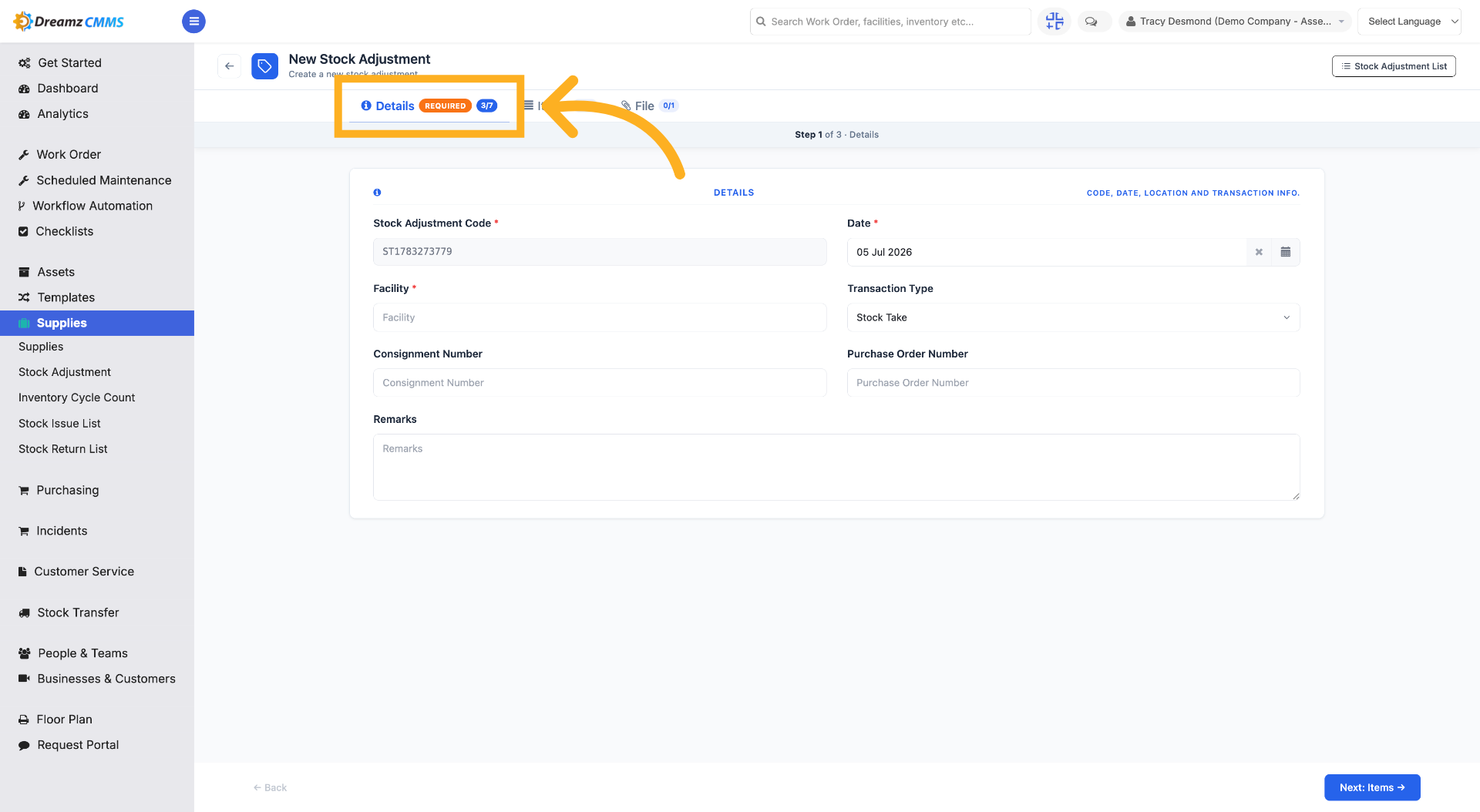Image resolution: width=1480 pixels, height=812 pixels.
Task: Click the Next: Items button
Action: (x=1372, y=787)
